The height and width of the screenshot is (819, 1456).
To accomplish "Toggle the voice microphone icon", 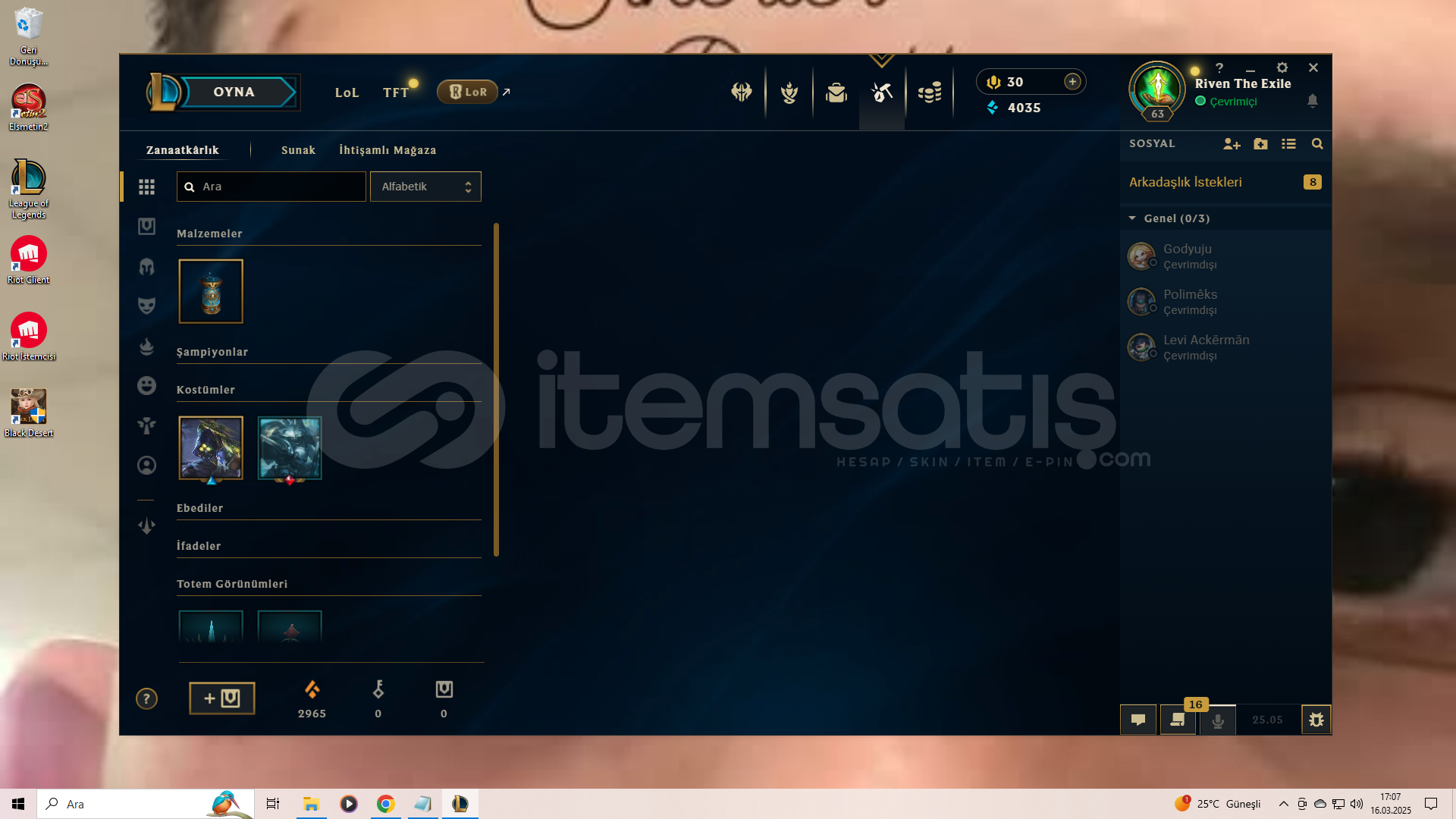I will (x=1218, y=720).
